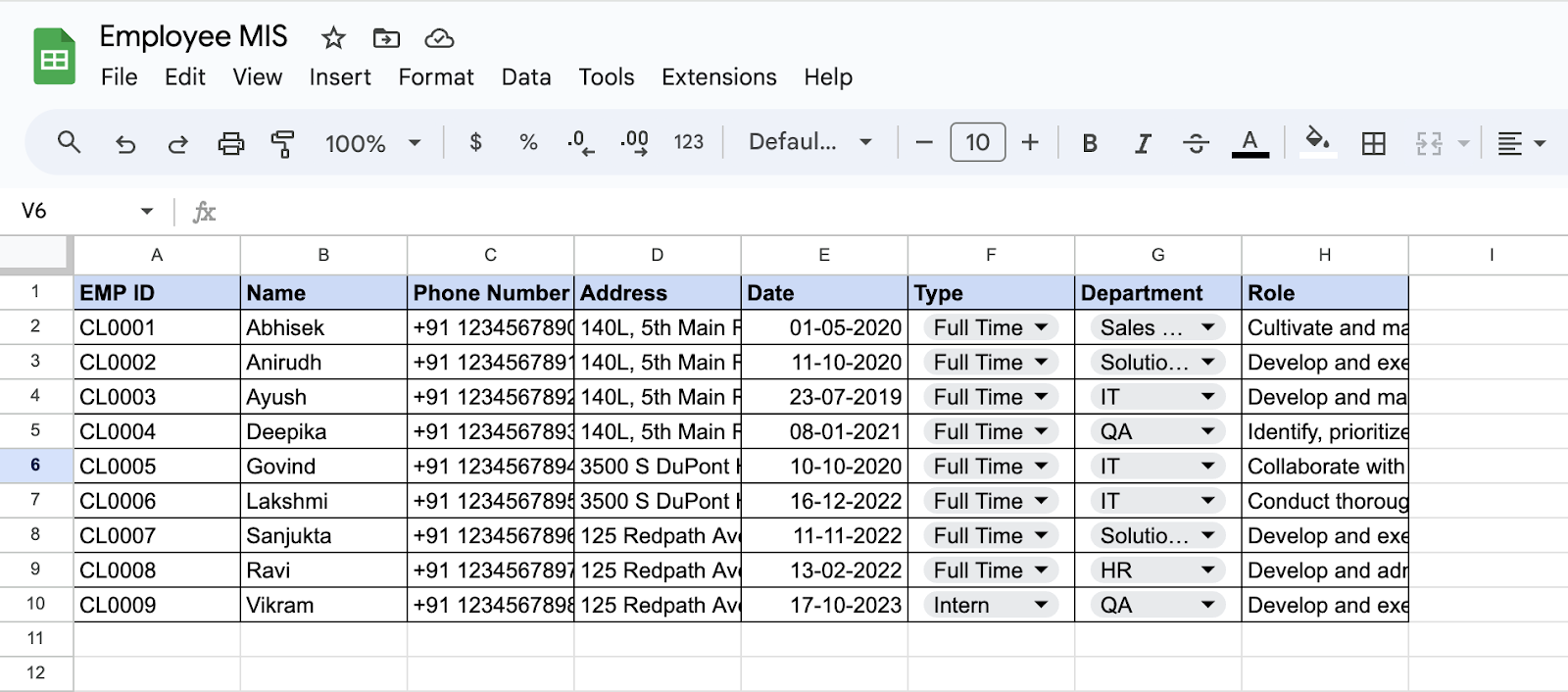Open the zoom 100% dropdown
1568x692 pixels.
point(373,143)
